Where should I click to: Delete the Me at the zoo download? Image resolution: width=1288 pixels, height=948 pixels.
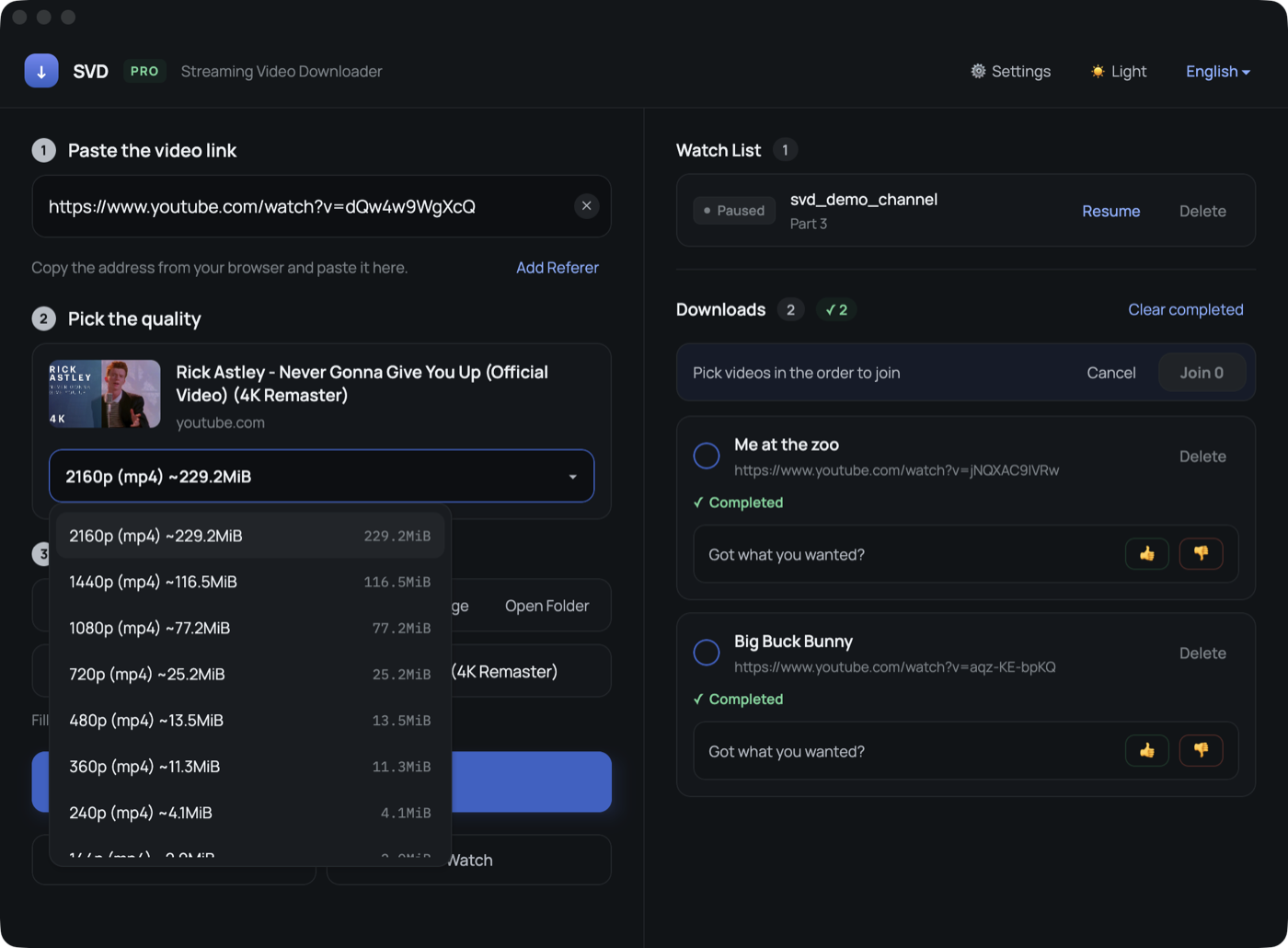click(1202, 457)
